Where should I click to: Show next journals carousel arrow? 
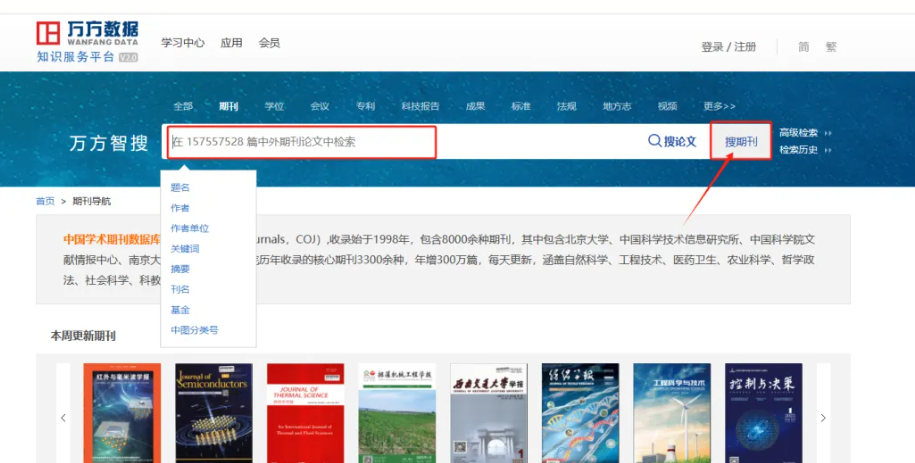tap(823, 417)
